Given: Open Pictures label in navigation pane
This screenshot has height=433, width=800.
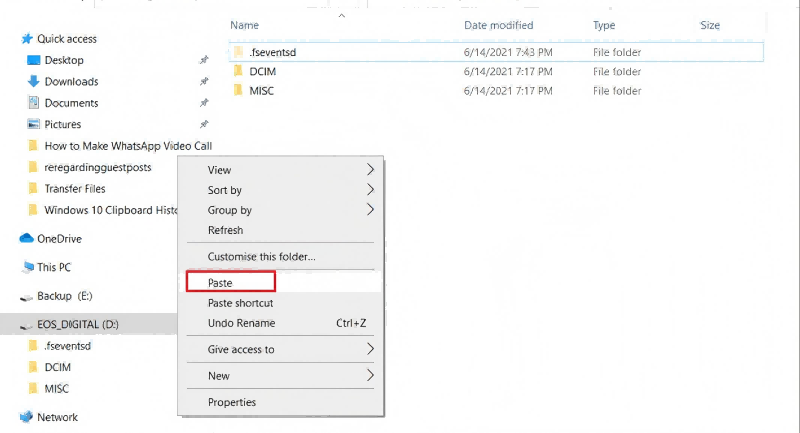Looking at the screenshot, I should point(63,124).
